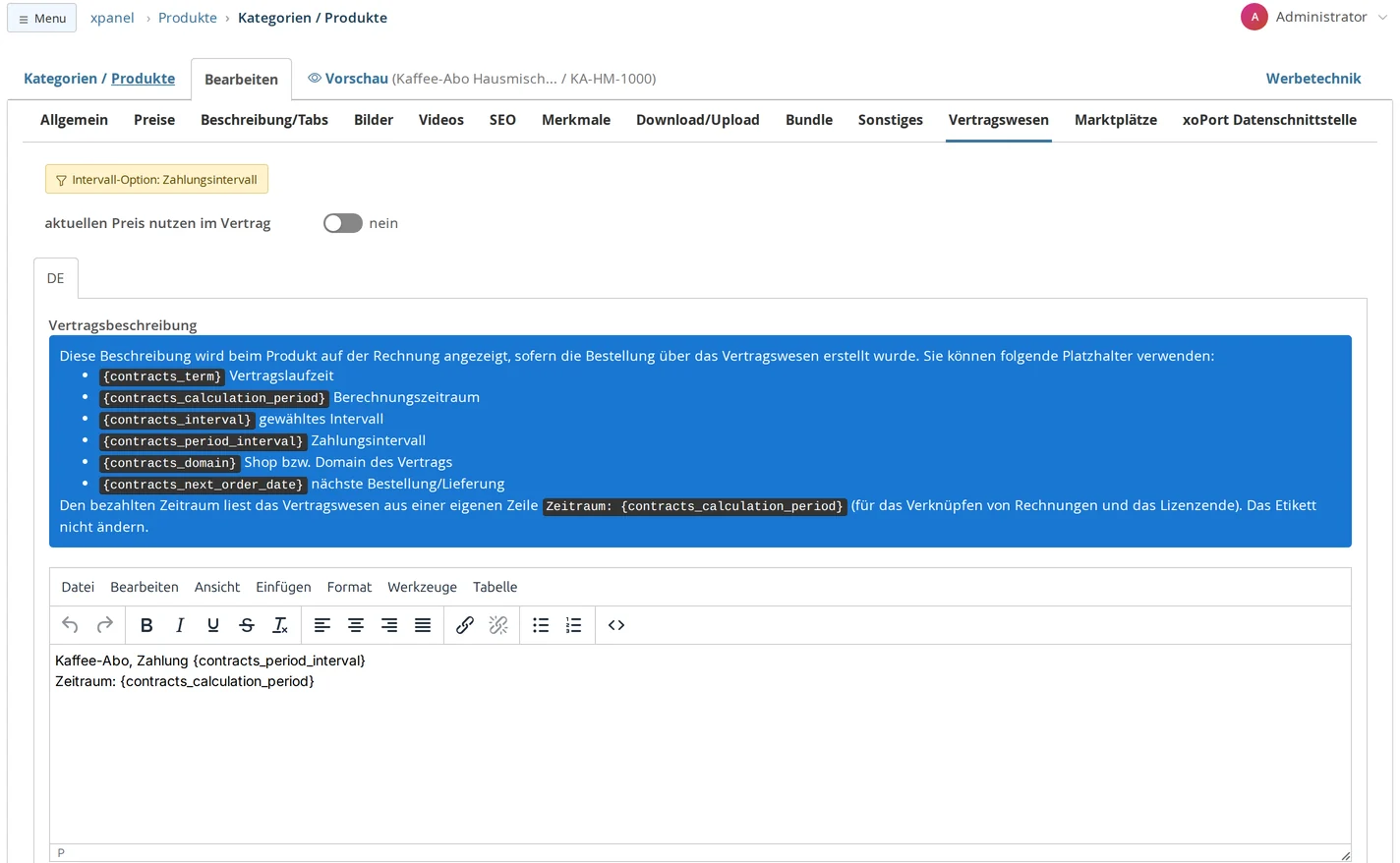Insert a numbered list
Viewport: 1400px width, 863px height.
574,625
